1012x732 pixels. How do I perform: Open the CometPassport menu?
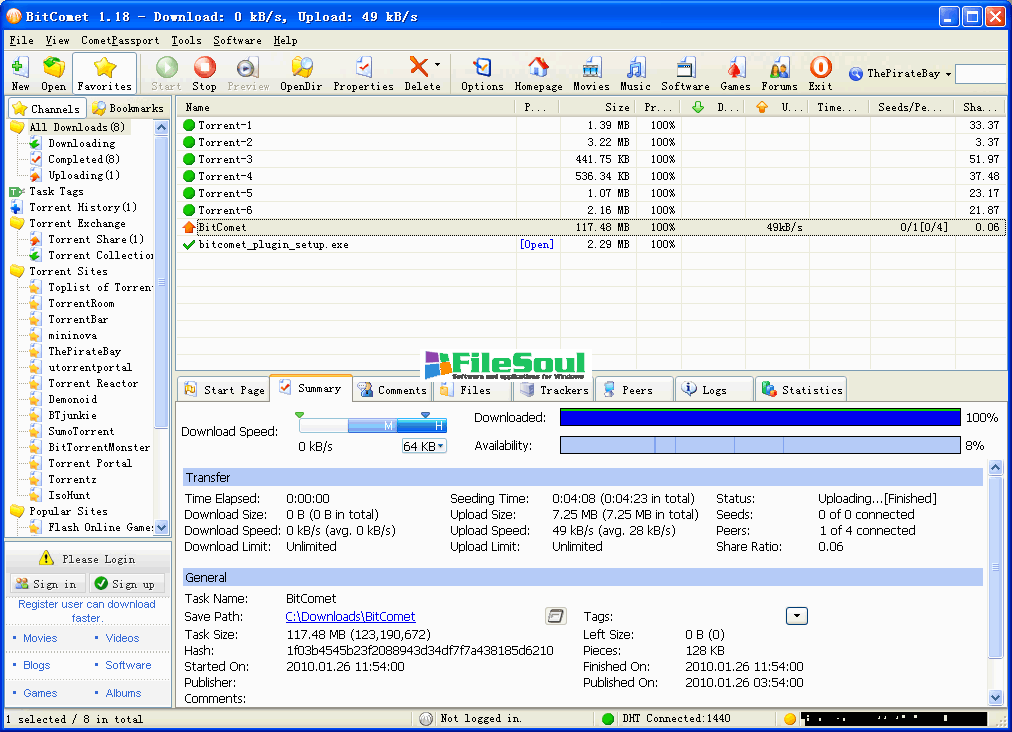120,41
